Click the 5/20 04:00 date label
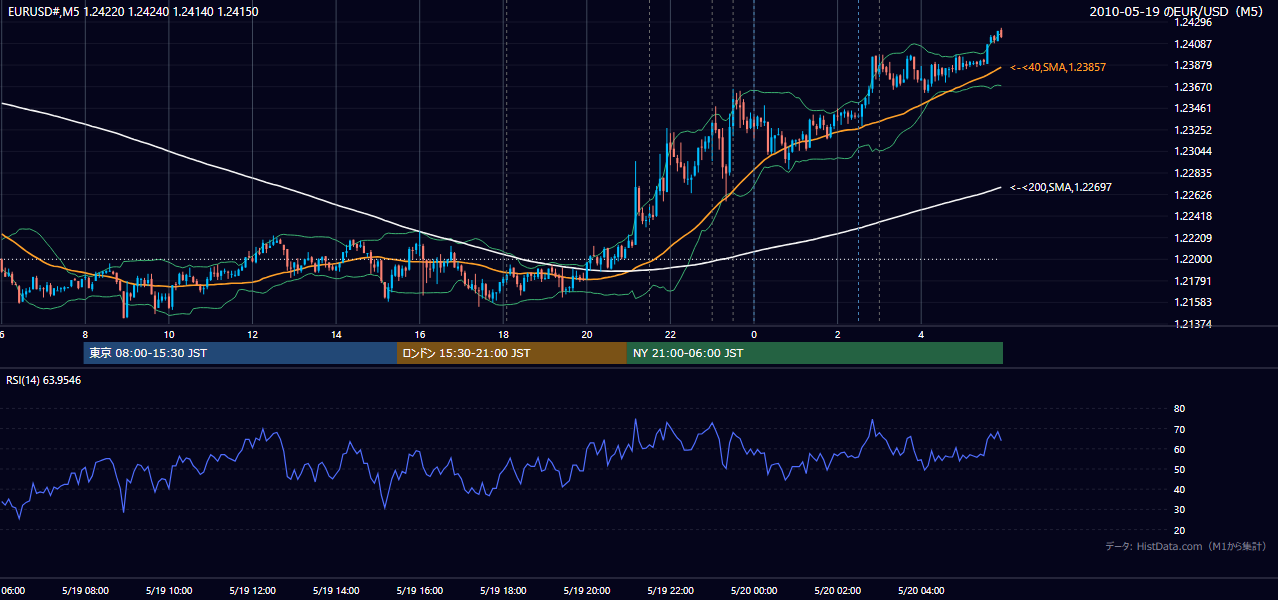 pyautogui.click(x=922, y=591)
